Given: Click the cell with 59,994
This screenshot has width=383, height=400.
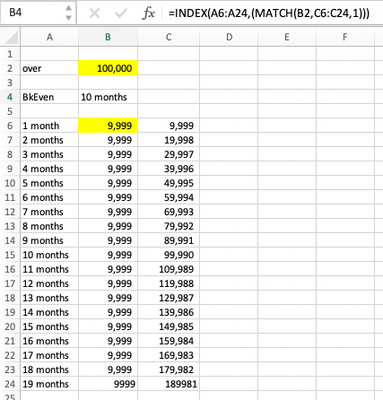Looking at the screenshot, I should 169,197.
